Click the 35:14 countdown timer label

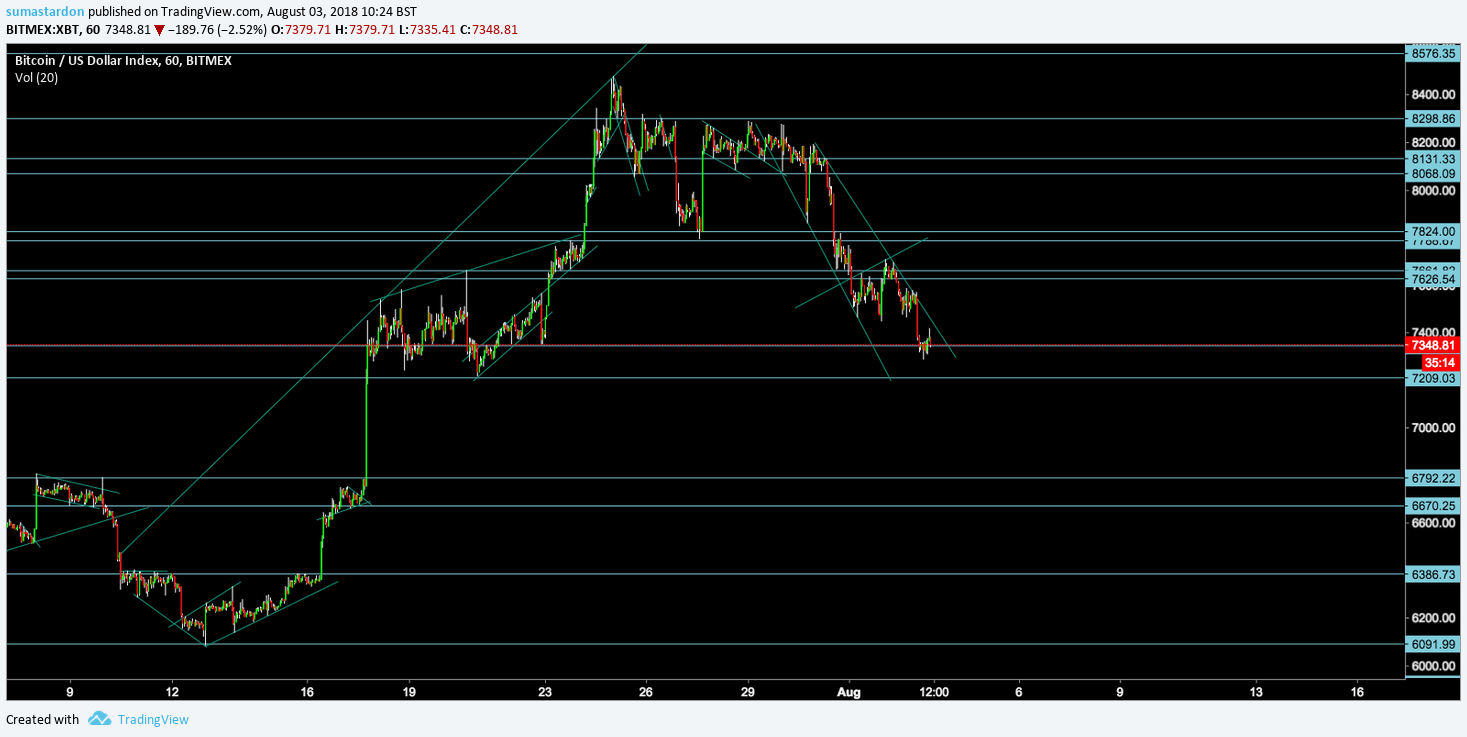click(x=1438, y=362)
